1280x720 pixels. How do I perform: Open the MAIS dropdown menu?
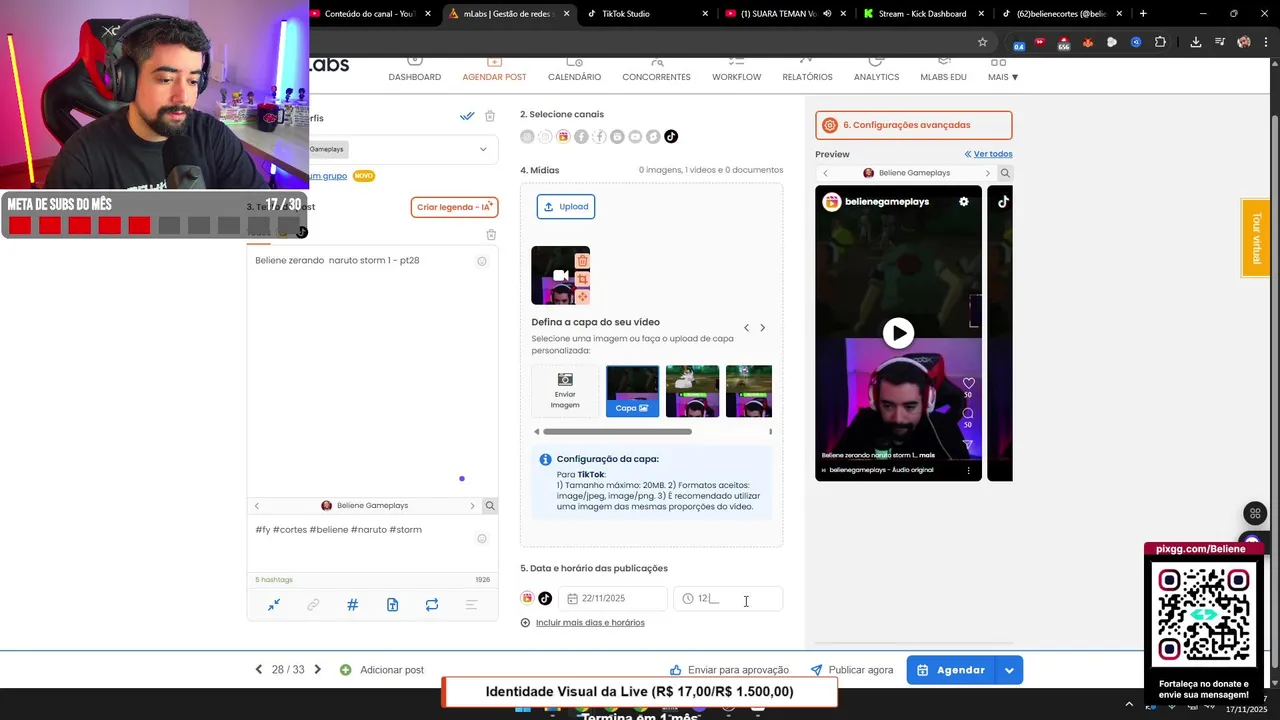click(1003, 77)
